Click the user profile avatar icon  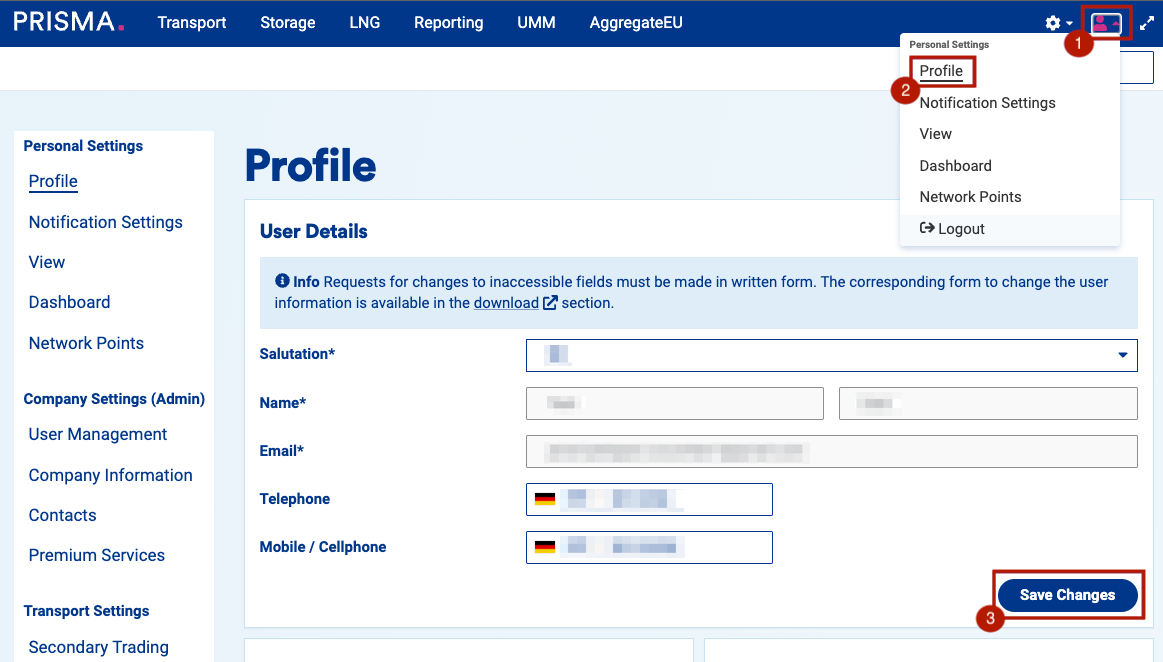1104,23
